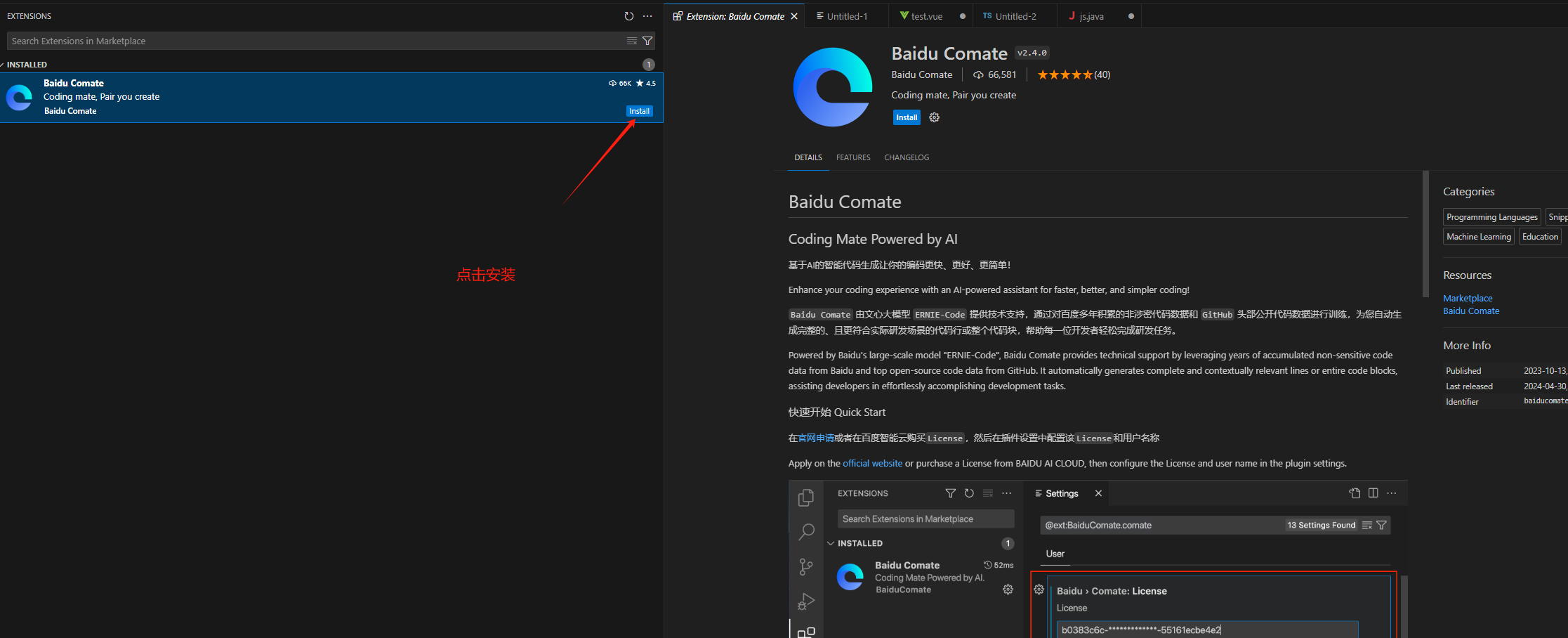Viewport: 1568px width, 638px height.
Task: Click the License key input in screenshot
Action: (1207, 630)
